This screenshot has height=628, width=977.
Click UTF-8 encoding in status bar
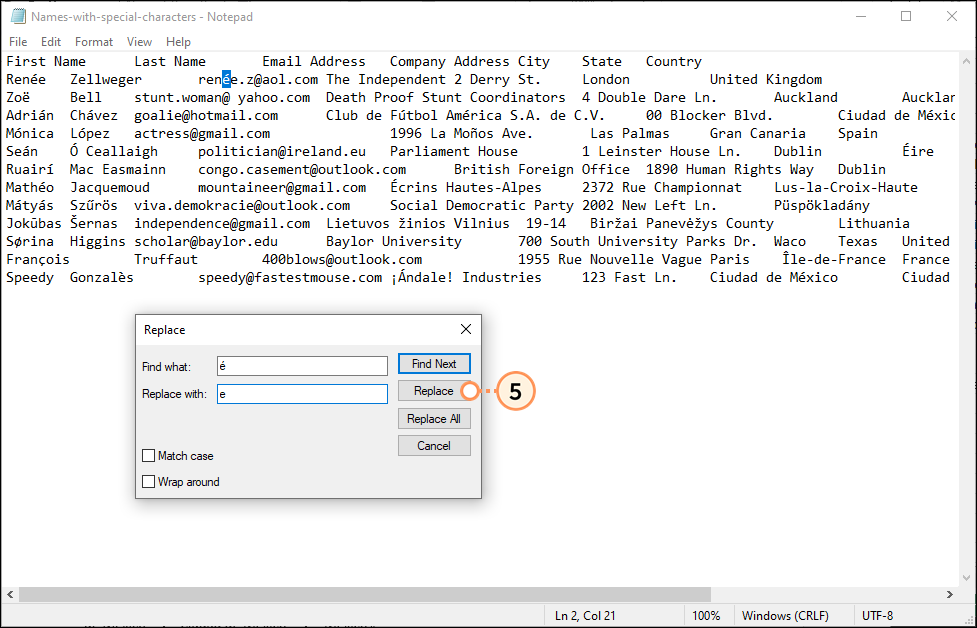877,616
